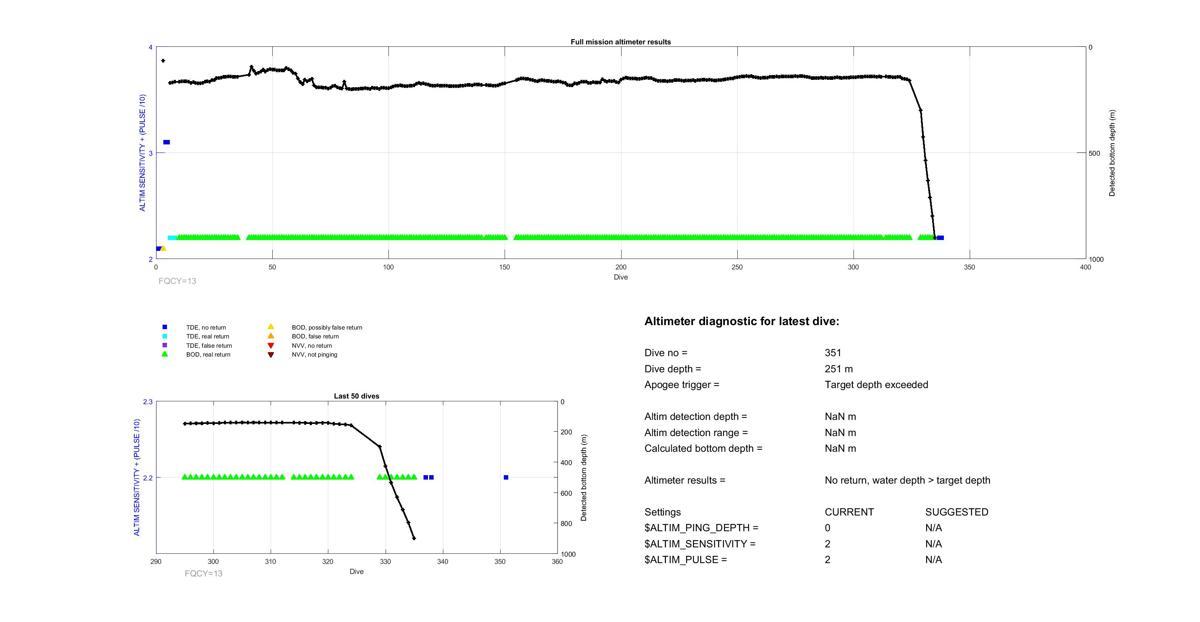Click the 'Altim detection depth =' label
This screenshot has width=1200, height=622.
[696, 417]
